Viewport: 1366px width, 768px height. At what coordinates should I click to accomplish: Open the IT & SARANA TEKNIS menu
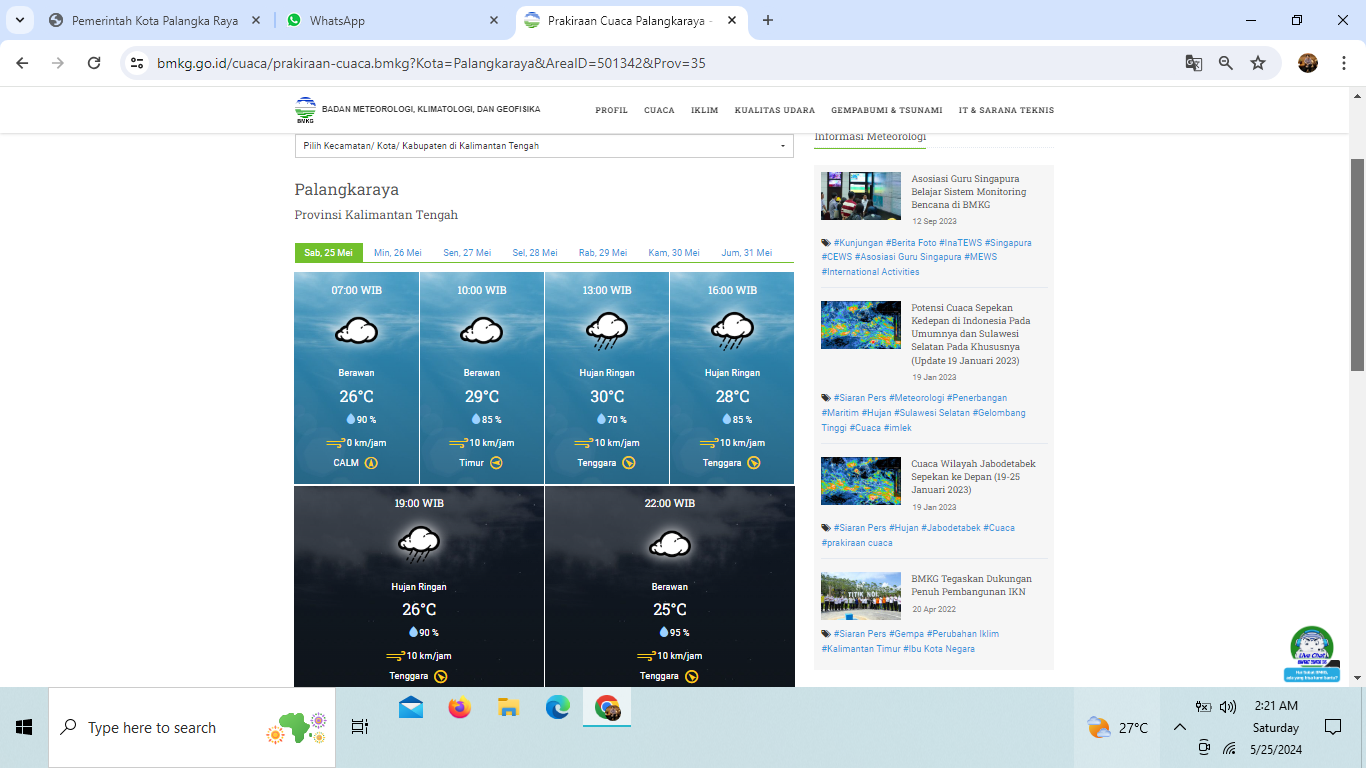pyautogui.click(x=1006, y=110)
